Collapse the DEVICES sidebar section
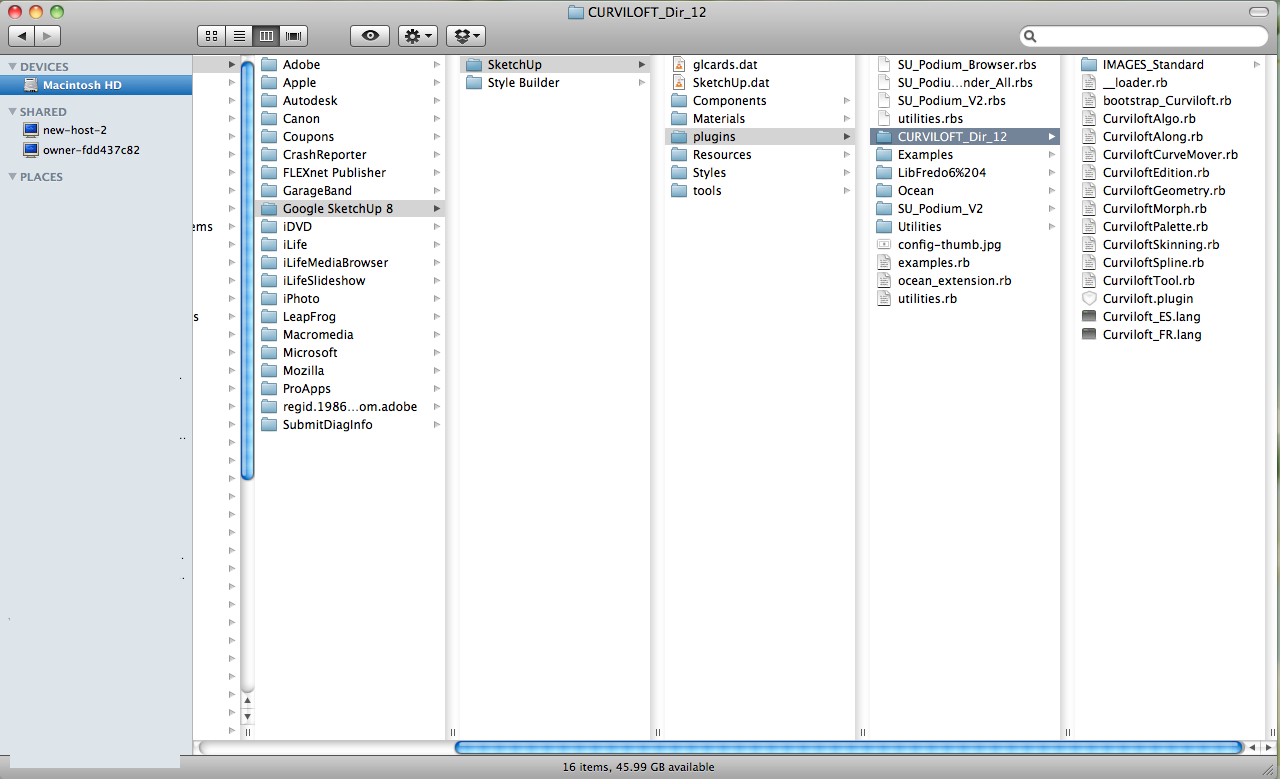 (12, 67)
